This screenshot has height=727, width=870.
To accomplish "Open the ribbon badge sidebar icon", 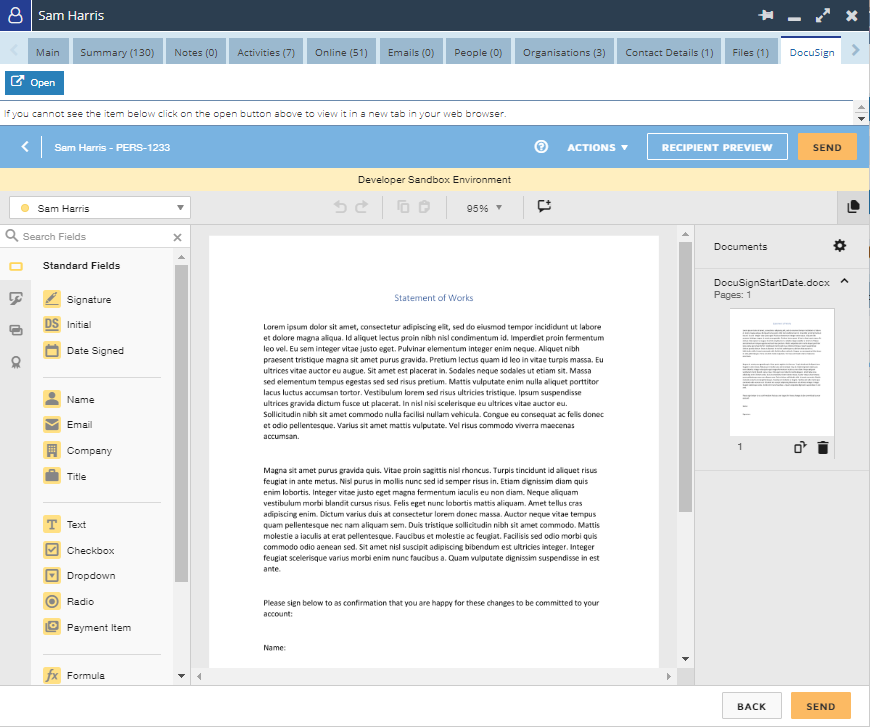I will click(16, 362).
